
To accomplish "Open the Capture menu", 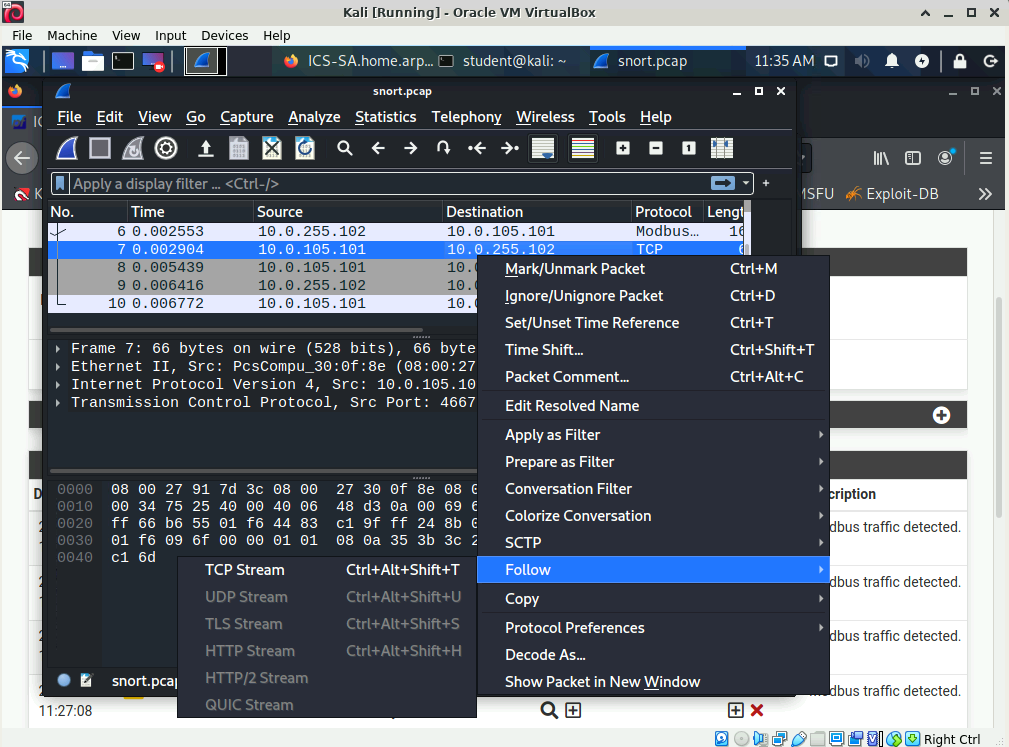I will tap(246, 117).
